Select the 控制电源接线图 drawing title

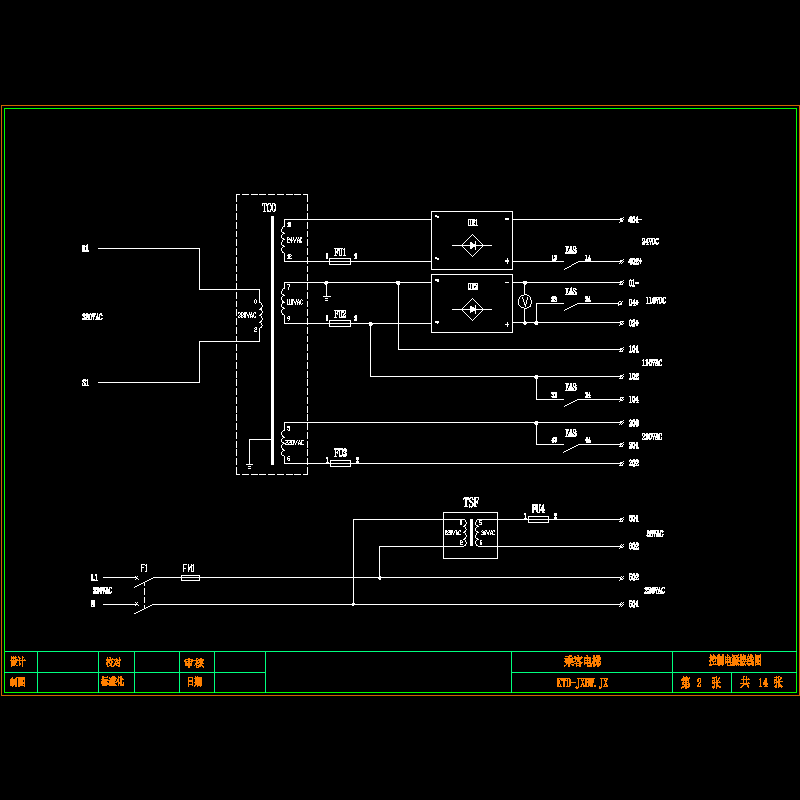735,661
